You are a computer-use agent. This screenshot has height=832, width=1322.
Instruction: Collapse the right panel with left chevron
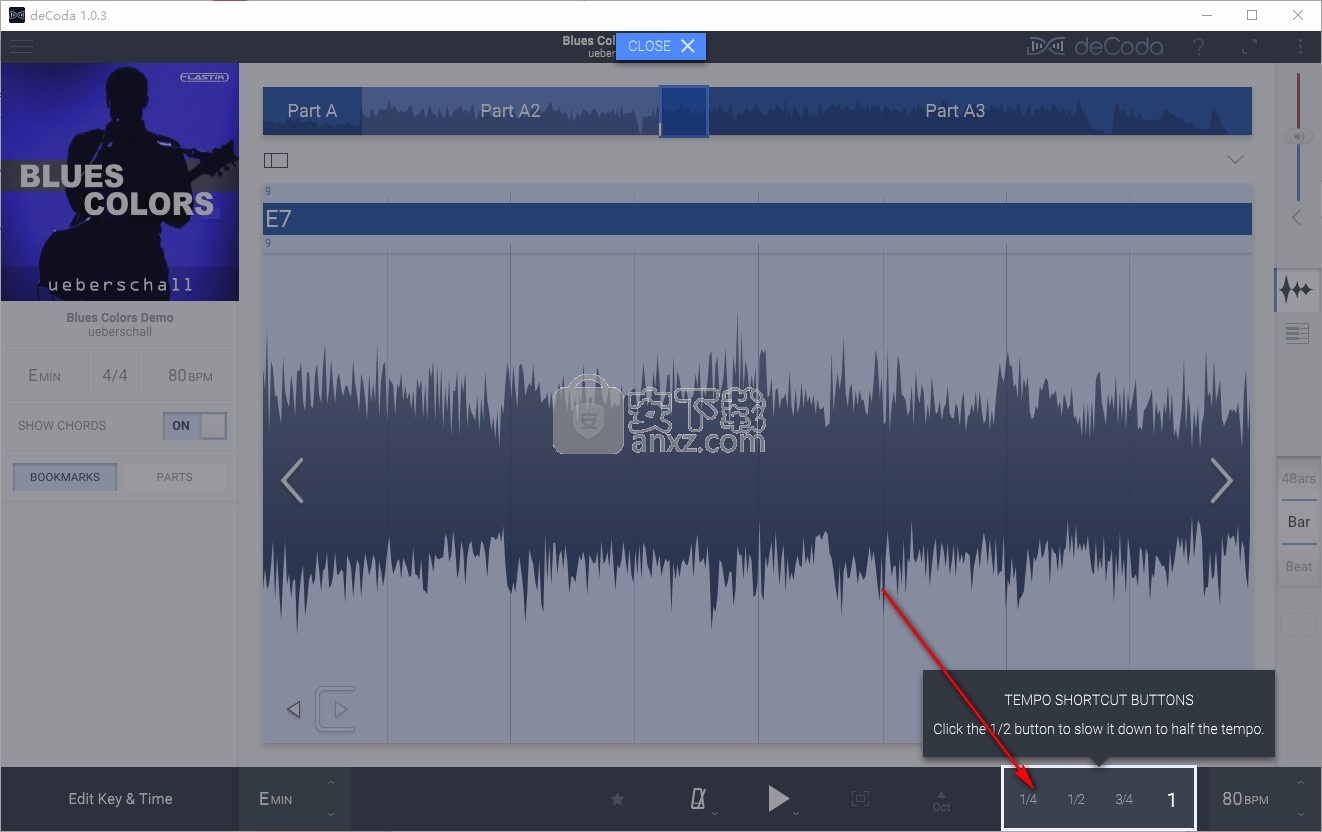click(1297, 217)
